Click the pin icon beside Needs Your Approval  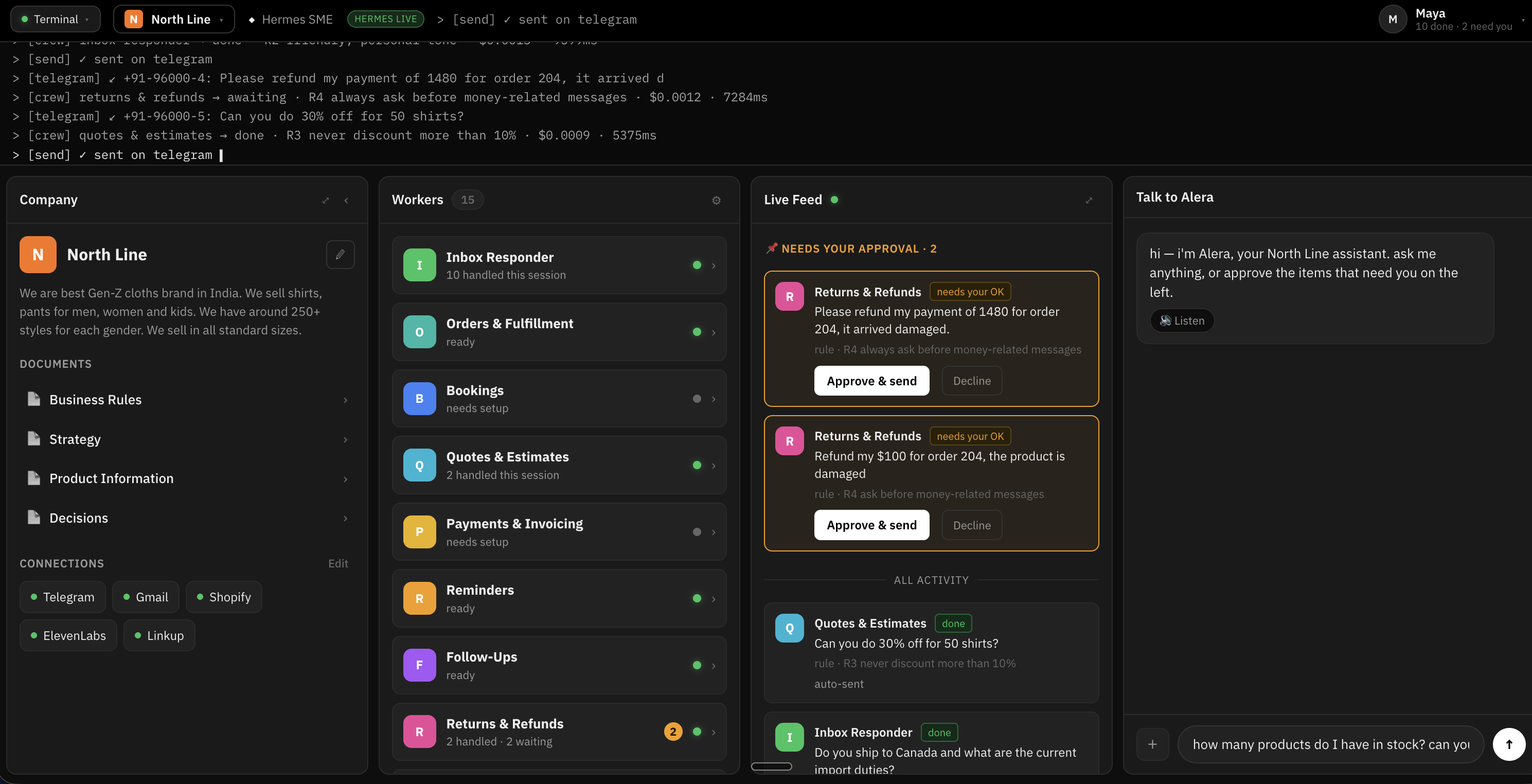tap(771, 248)
